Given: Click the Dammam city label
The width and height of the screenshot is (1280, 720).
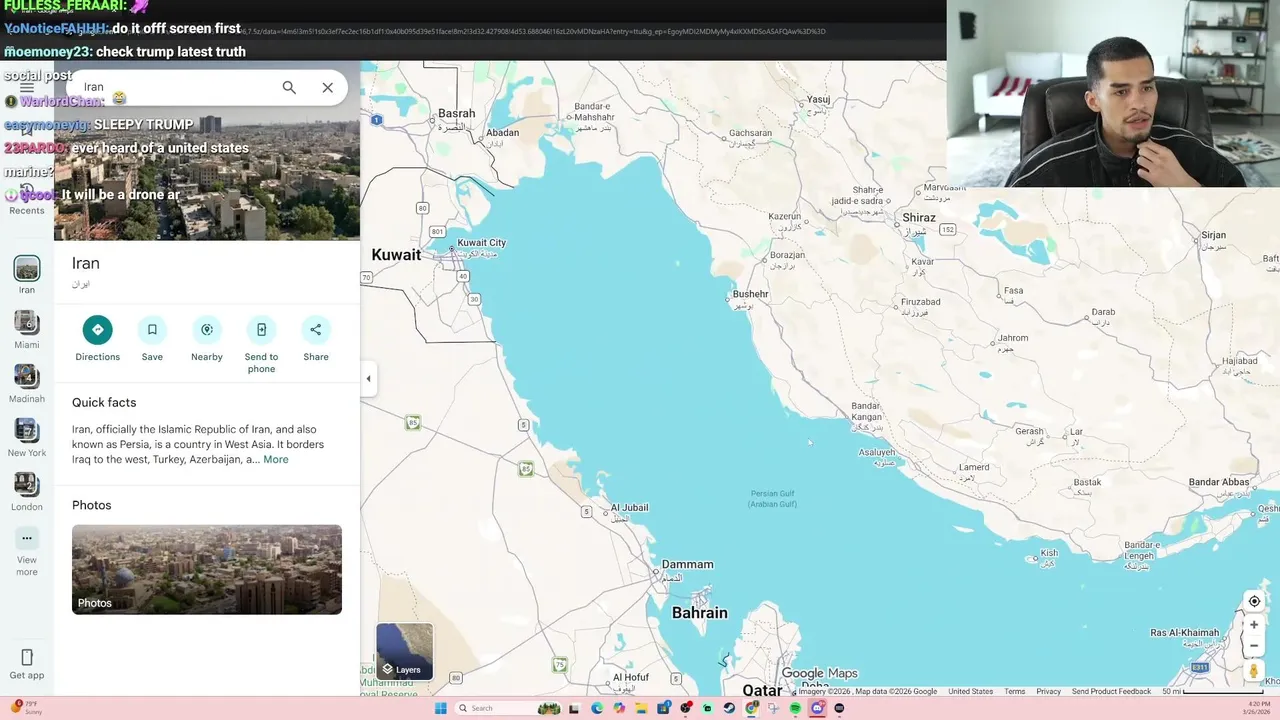Looking at the screenshot, I should click(x=688, y=564).
